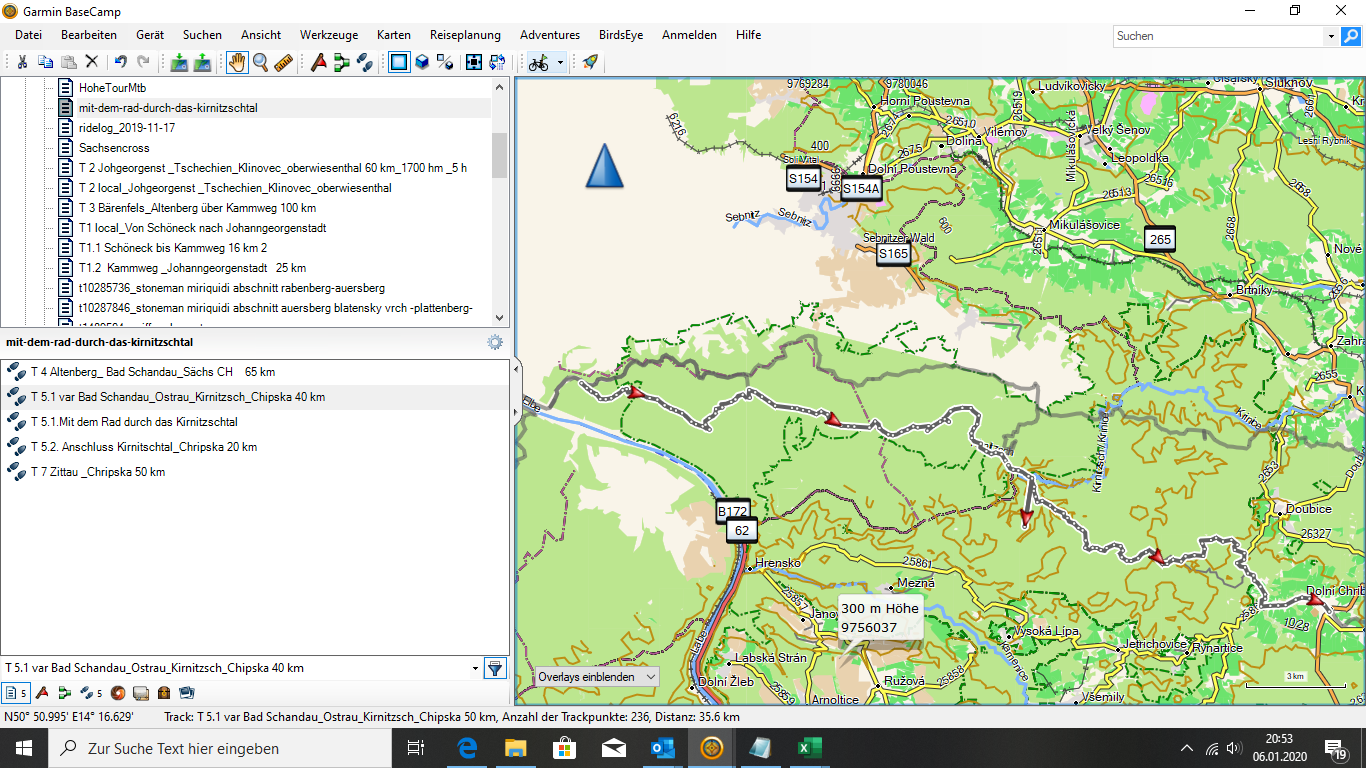Click the gear options icon beside list title

(x=495, y=342)
